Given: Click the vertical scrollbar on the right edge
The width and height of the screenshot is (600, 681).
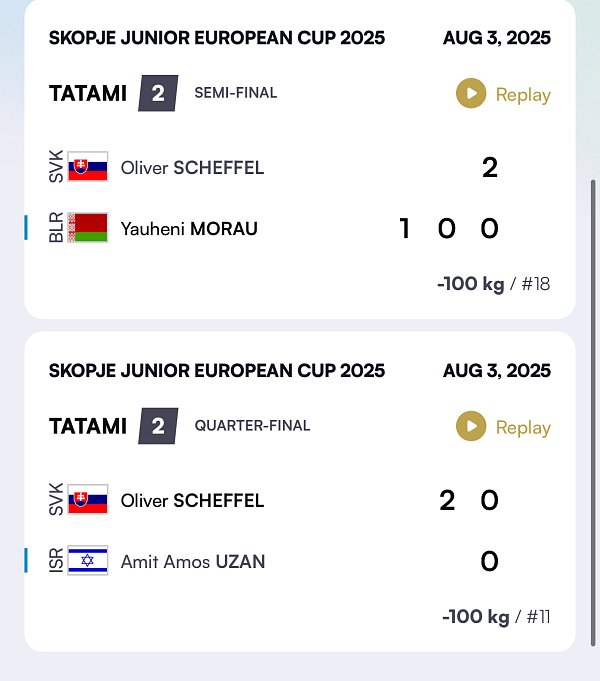Looking at the screenshot, I should pyautogui.click(x=593, y=413).
